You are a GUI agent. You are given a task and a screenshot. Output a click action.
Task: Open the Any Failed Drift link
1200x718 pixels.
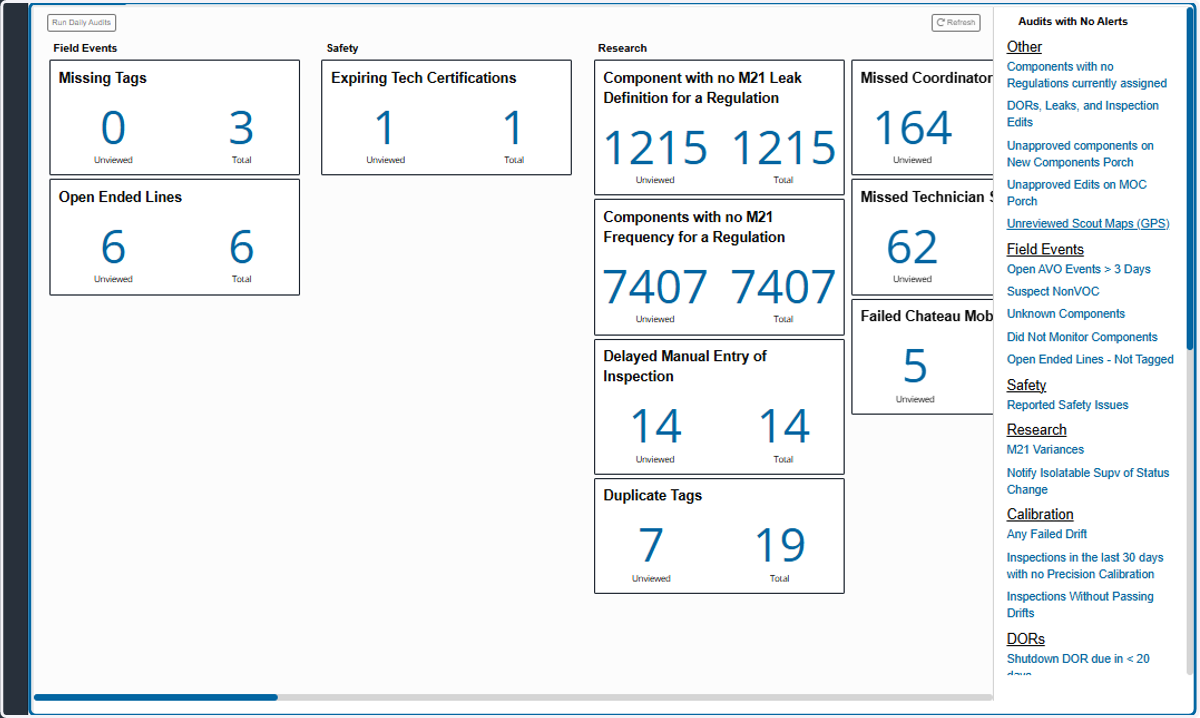point(1047,534)
